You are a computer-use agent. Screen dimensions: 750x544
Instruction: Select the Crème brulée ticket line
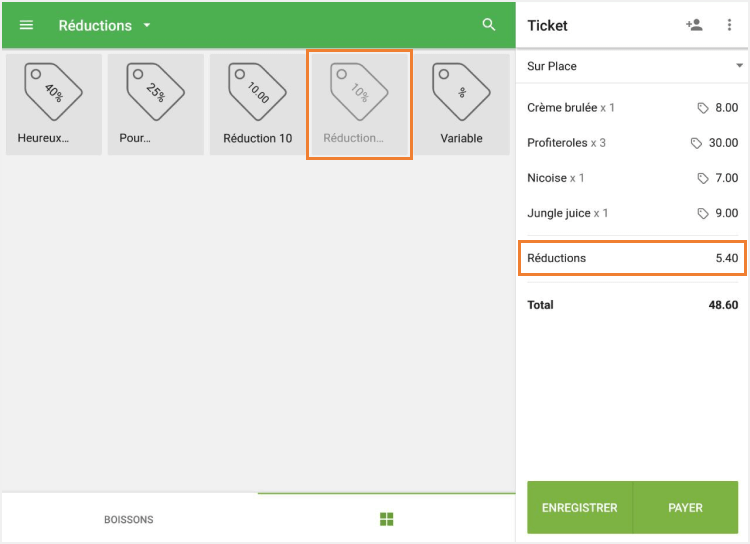pyautogui.click(x=632, y=108)
